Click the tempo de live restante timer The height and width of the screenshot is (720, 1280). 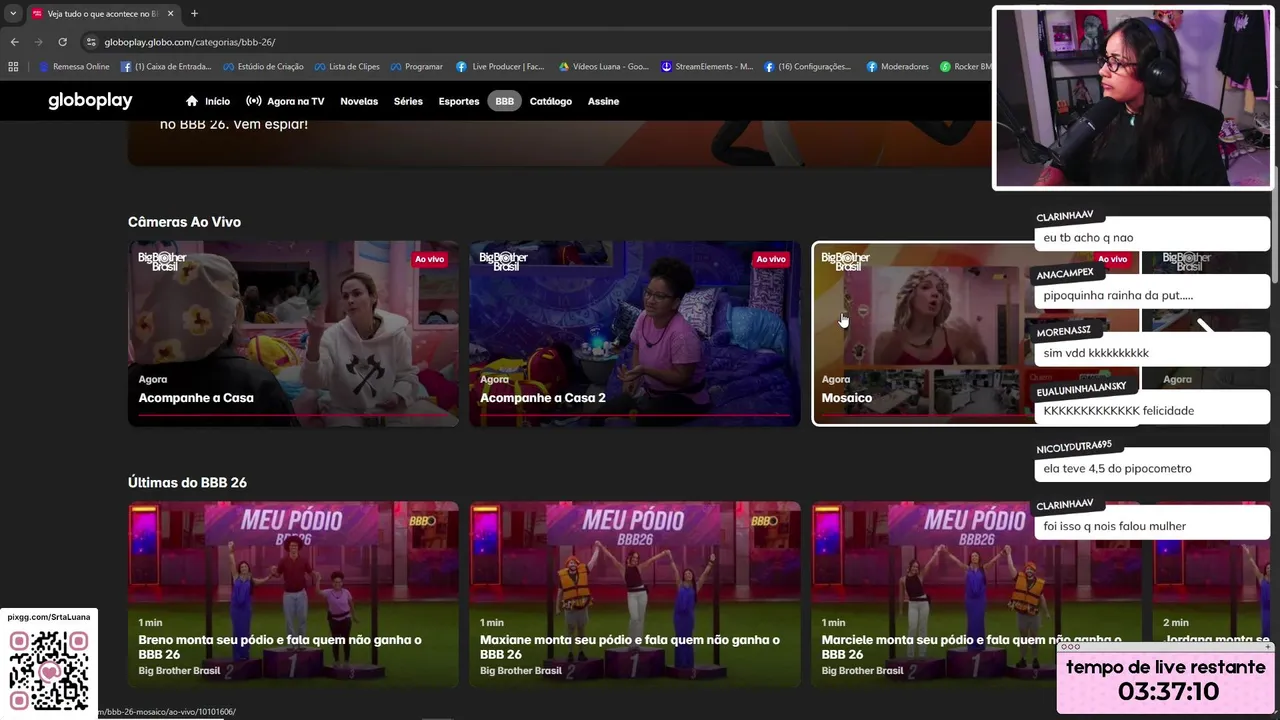pyautogui.click(x=1168, y=680)
